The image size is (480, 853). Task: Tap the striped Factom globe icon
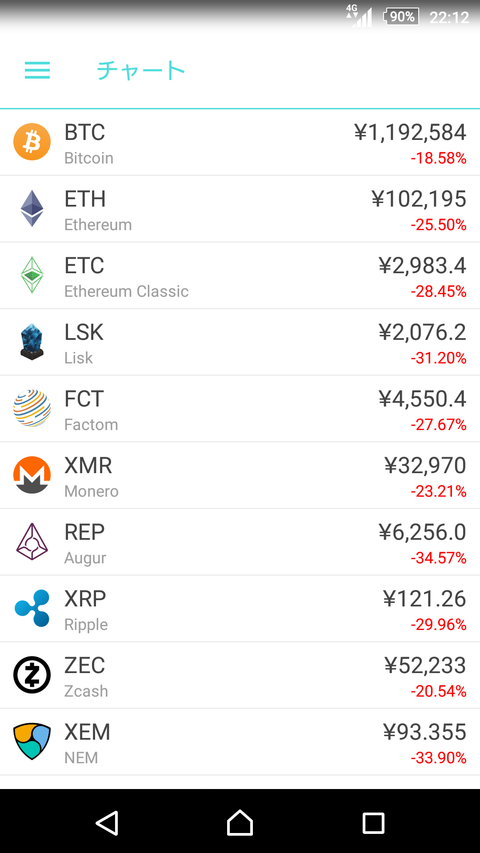pos(32,409)
